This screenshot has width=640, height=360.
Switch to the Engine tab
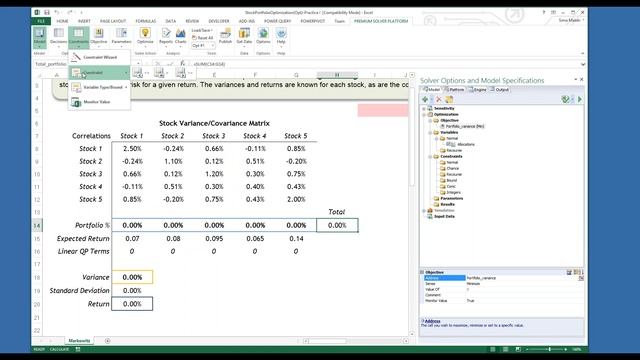click(x=477, y=89)
